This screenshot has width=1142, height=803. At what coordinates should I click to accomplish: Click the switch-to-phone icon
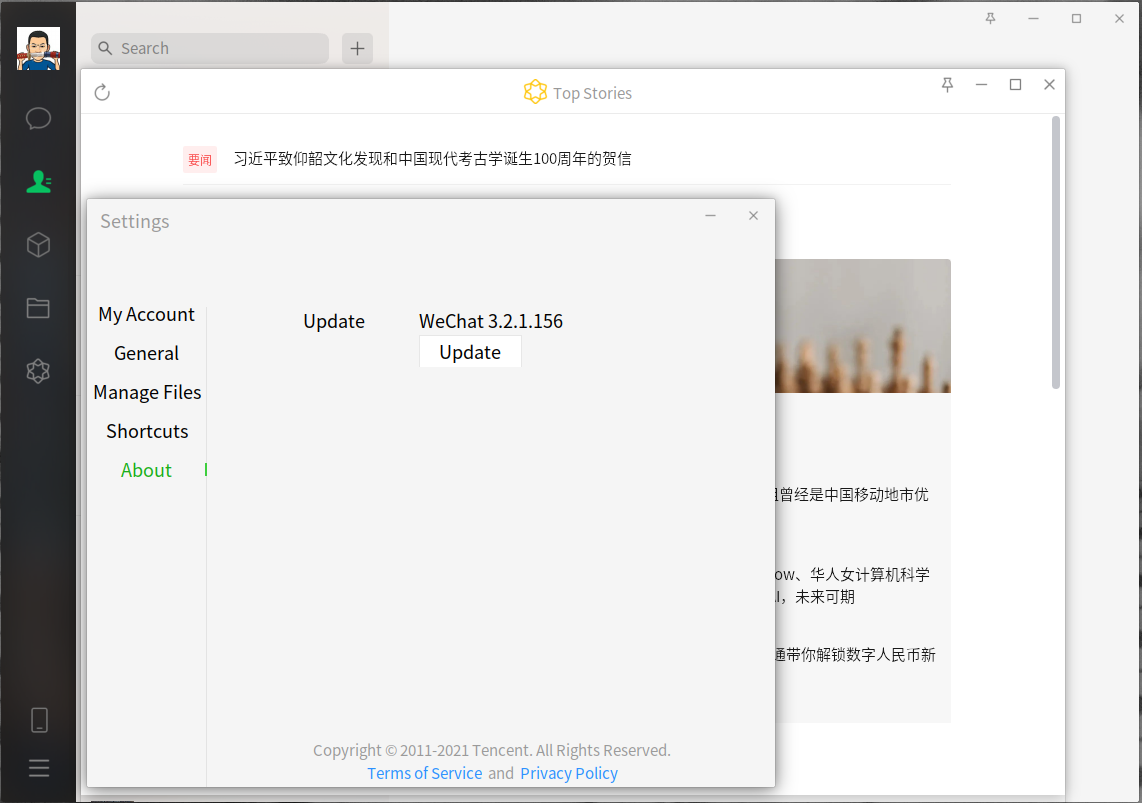coord(38,719)
